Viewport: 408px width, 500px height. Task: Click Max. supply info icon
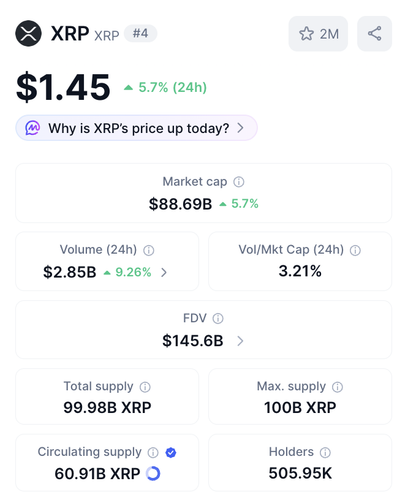[337, 387]
